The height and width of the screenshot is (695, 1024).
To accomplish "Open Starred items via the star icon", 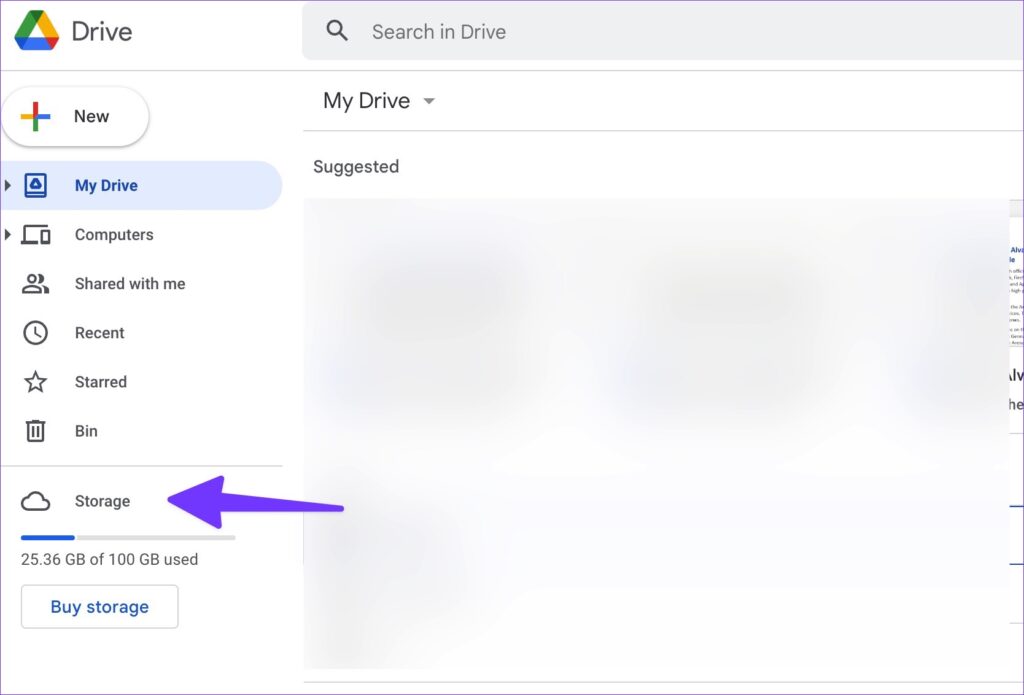I will (36, 382).
